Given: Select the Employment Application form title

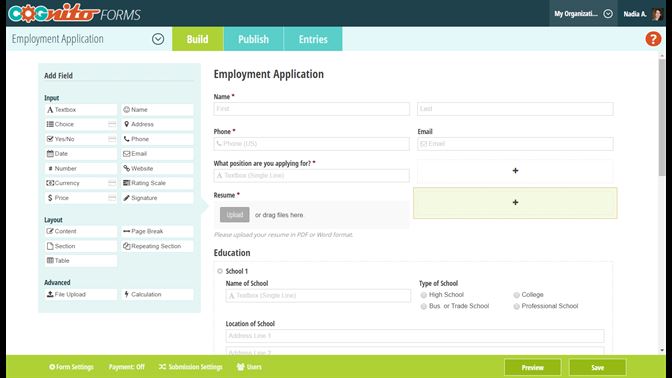Looking at the screenshot, I should [x=269, y=74].
